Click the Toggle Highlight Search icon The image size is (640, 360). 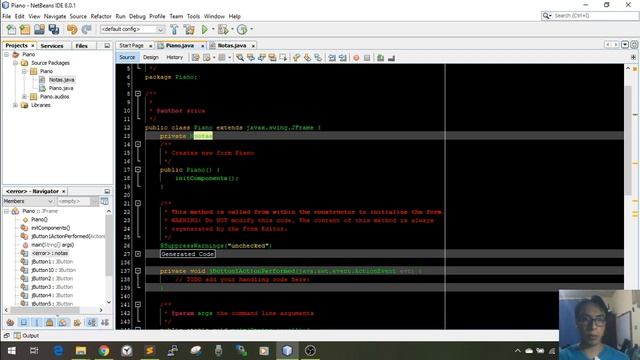[272, 58]
